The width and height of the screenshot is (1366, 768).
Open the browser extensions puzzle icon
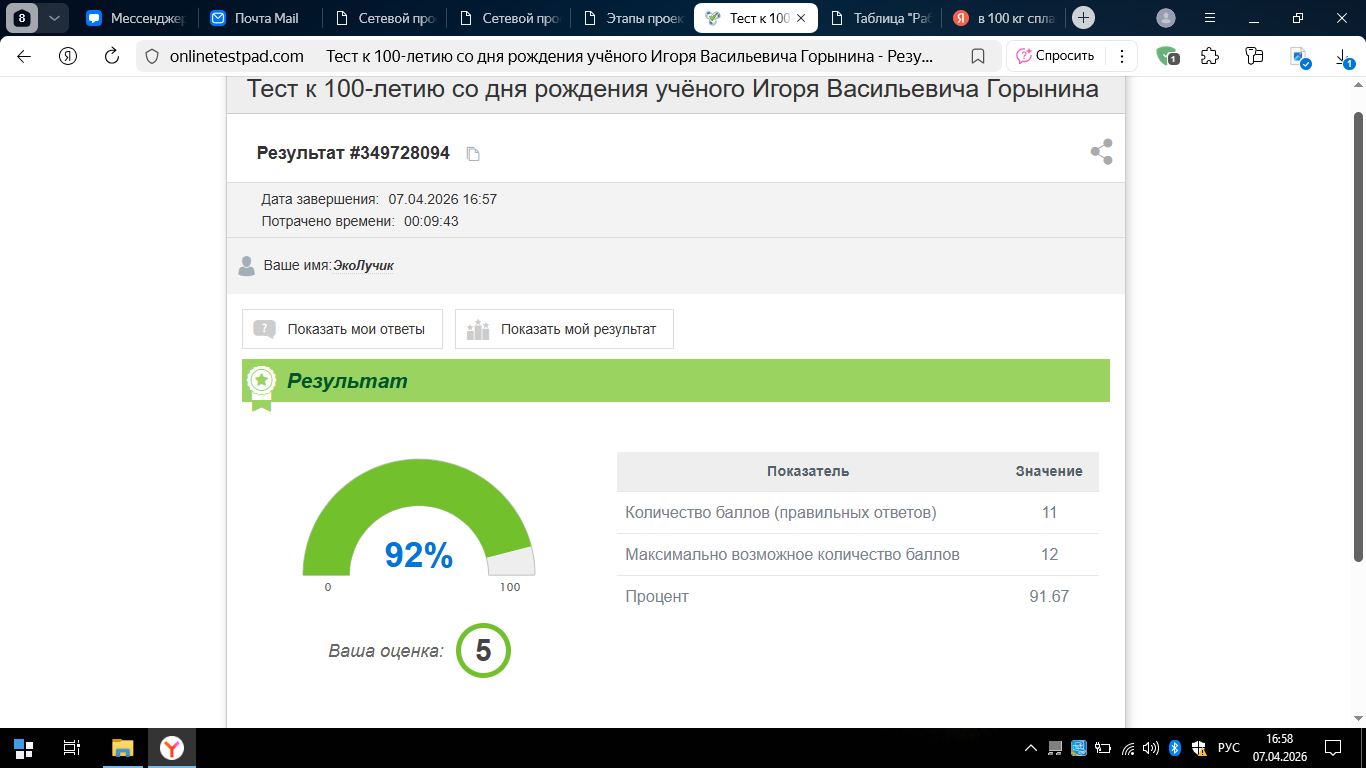(x=1210, y=56)
